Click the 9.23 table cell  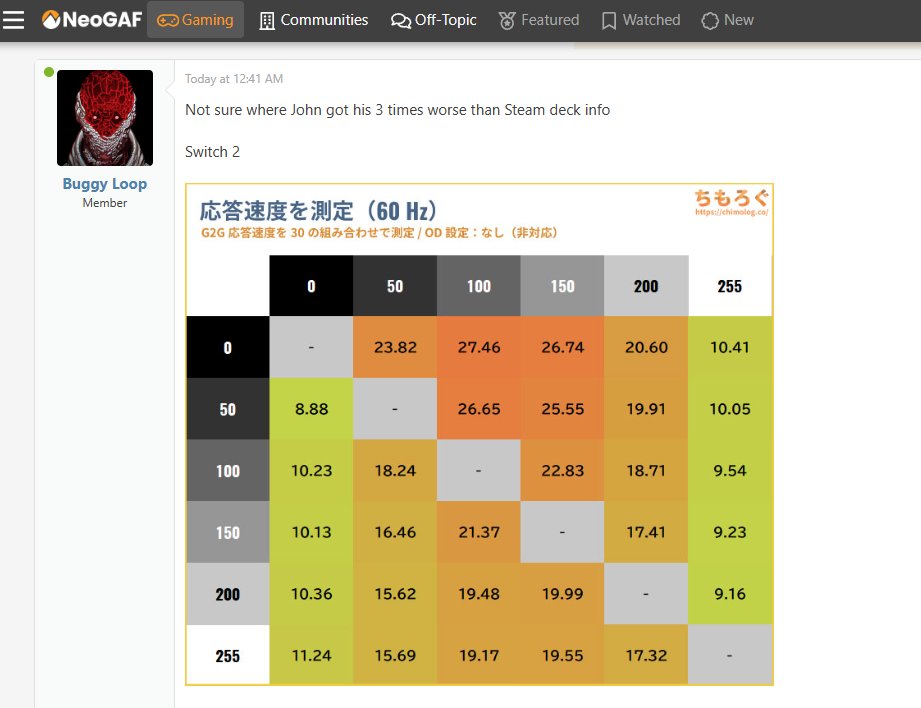(730, 532)
